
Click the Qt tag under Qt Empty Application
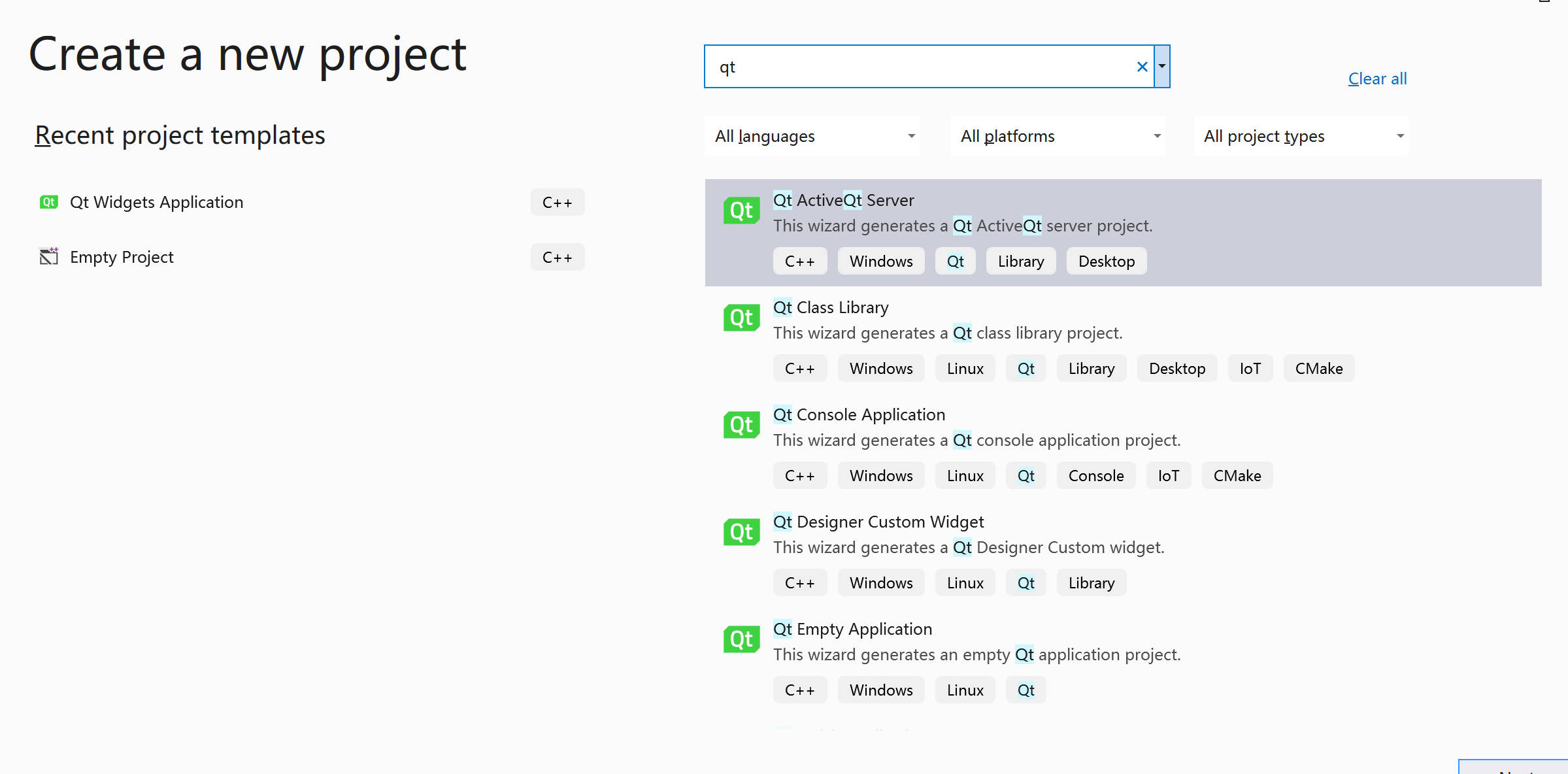click(x=1026, y=690)
